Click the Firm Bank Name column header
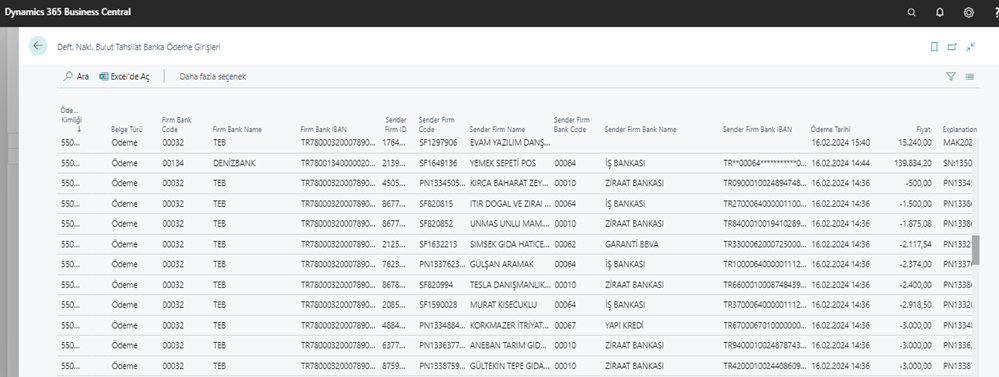Viewport: 999px width, 377px height. pyautogui.click(x=237, y=129)
